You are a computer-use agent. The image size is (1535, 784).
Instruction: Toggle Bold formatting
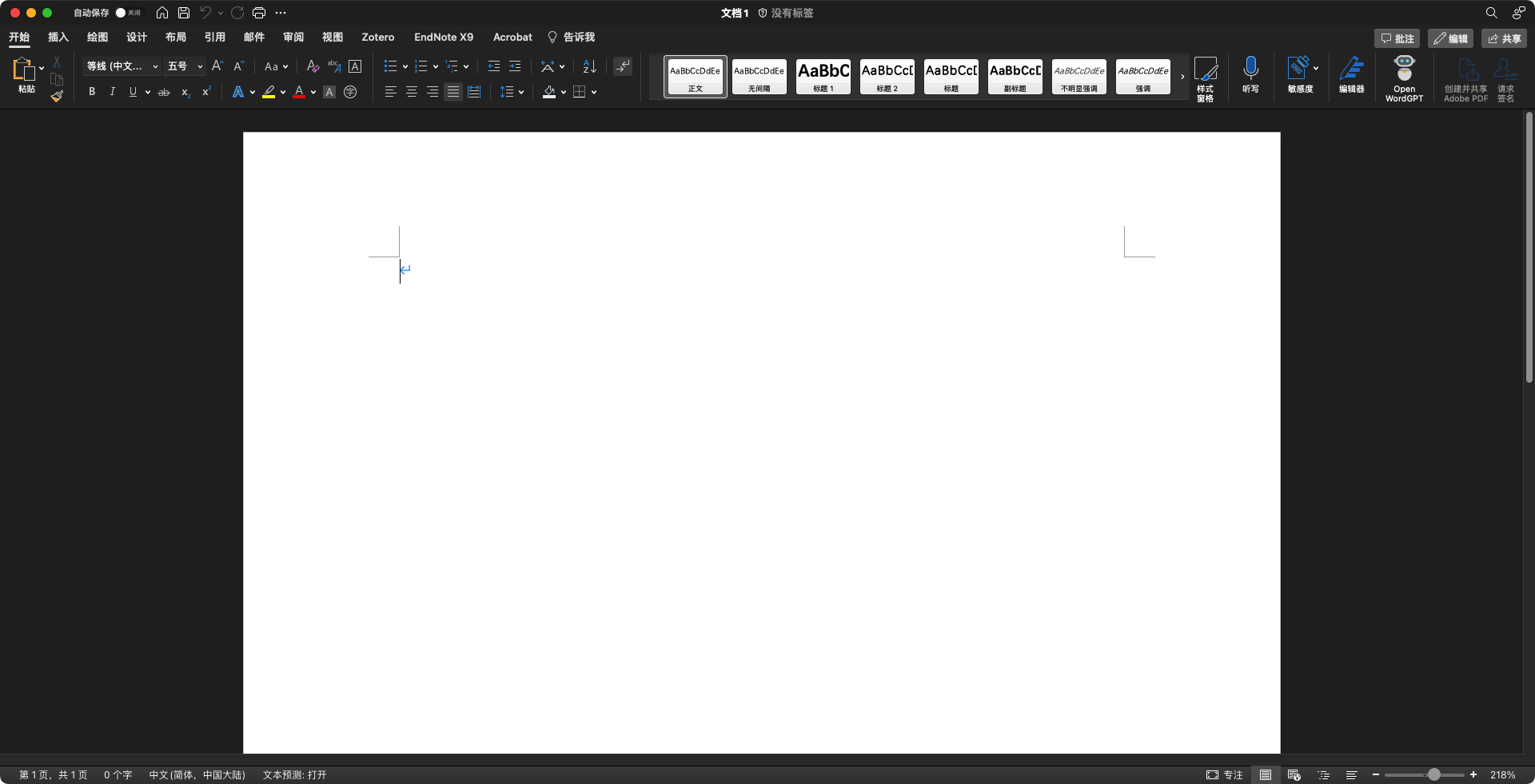[92, 92]
